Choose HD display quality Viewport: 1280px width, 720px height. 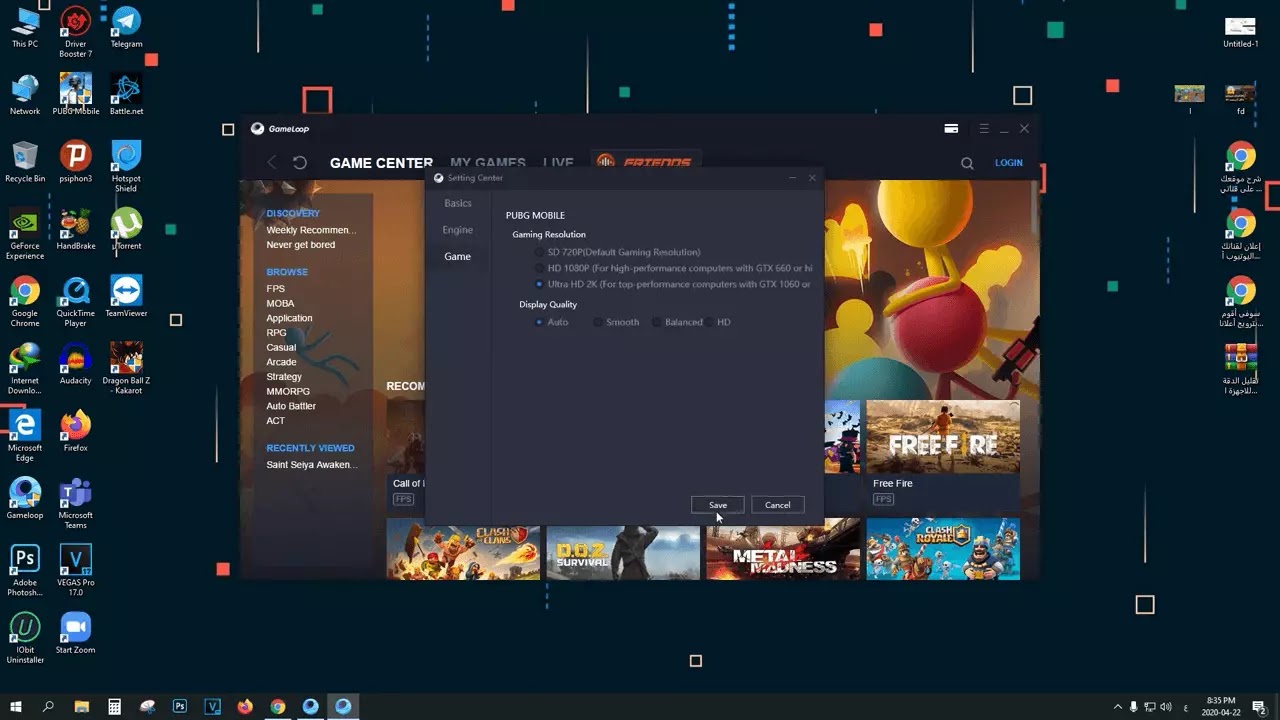[x=710, y=322]
